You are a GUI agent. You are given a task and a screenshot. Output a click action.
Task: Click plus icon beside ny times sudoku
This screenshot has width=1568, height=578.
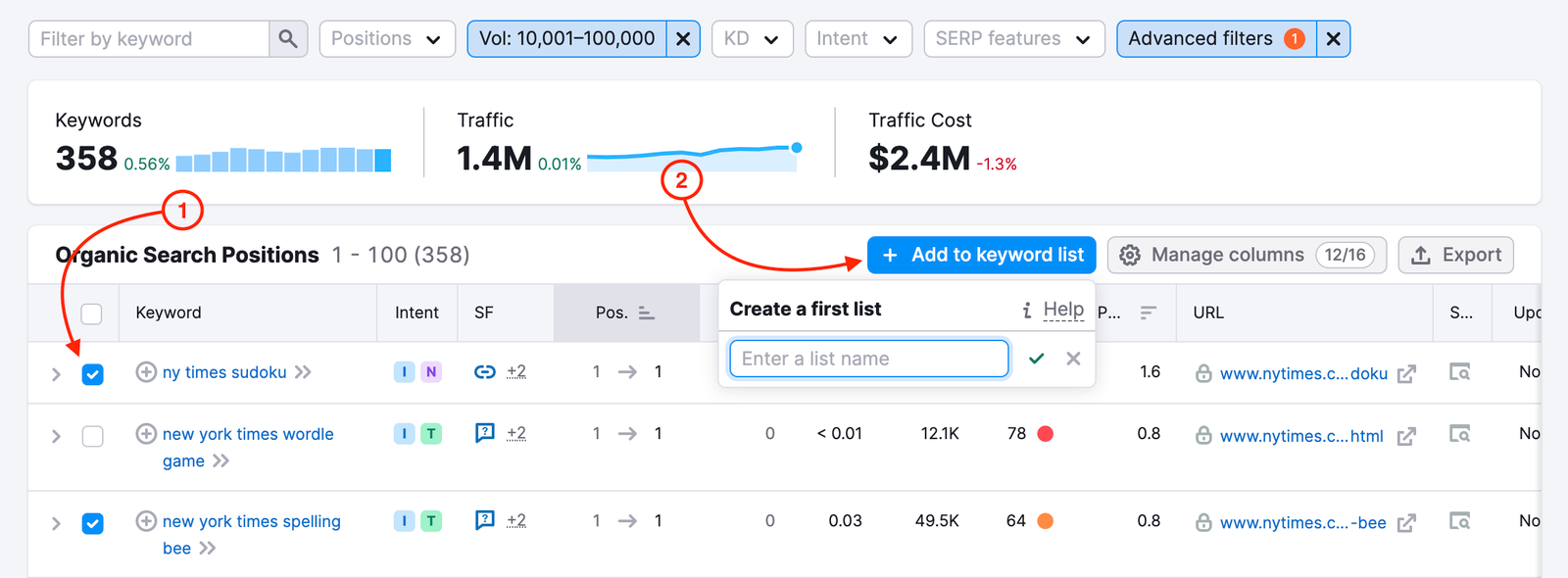point(146,372)
